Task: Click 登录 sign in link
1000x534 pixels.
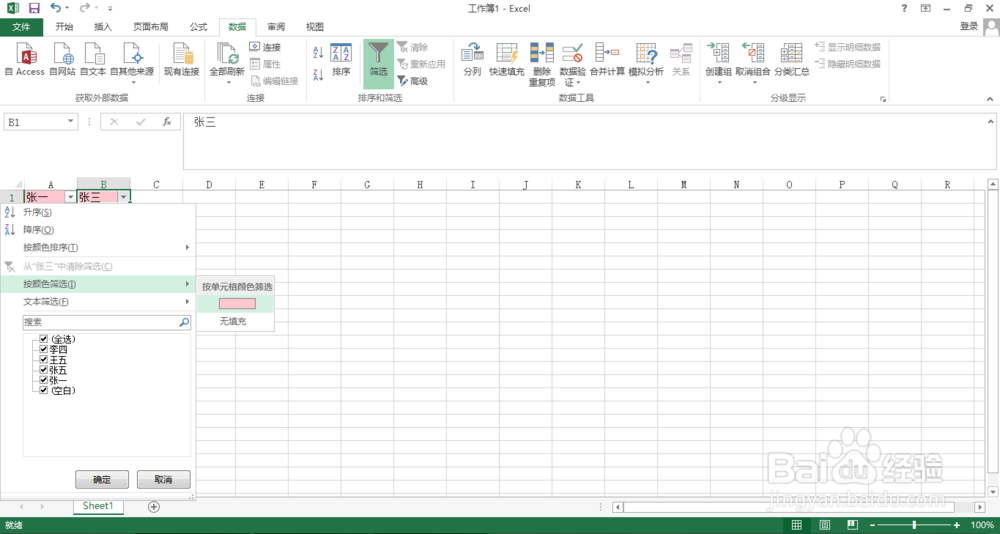Action: (x=969, y=26)
